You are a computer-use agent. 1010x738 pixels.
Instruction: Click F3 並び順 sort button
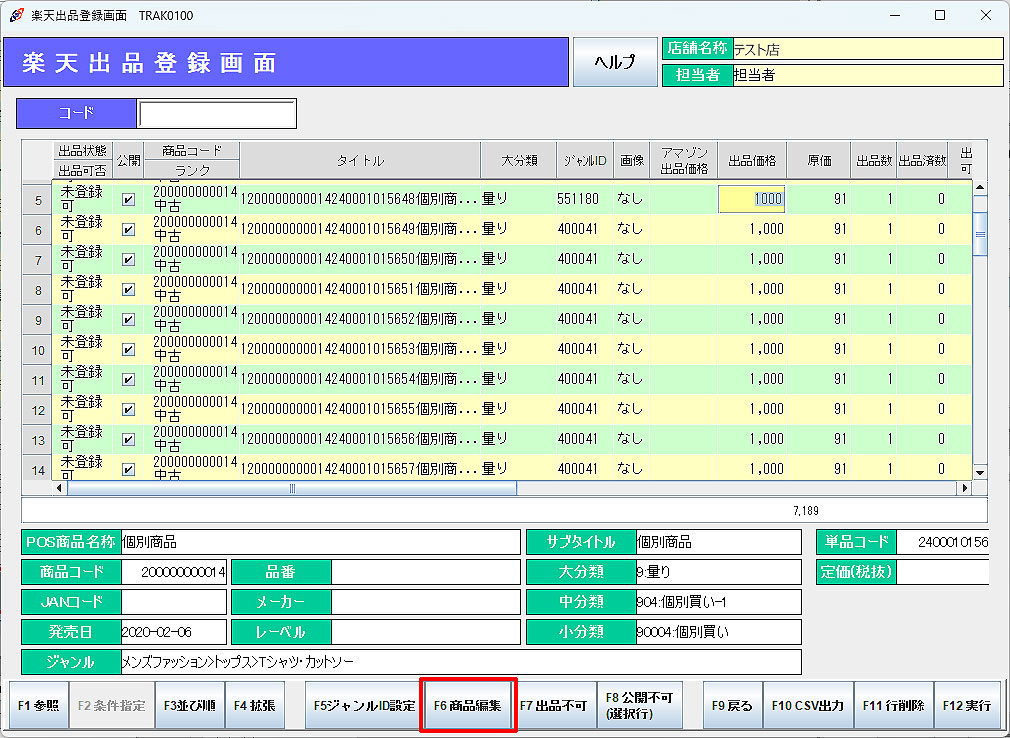pos(189,705)
